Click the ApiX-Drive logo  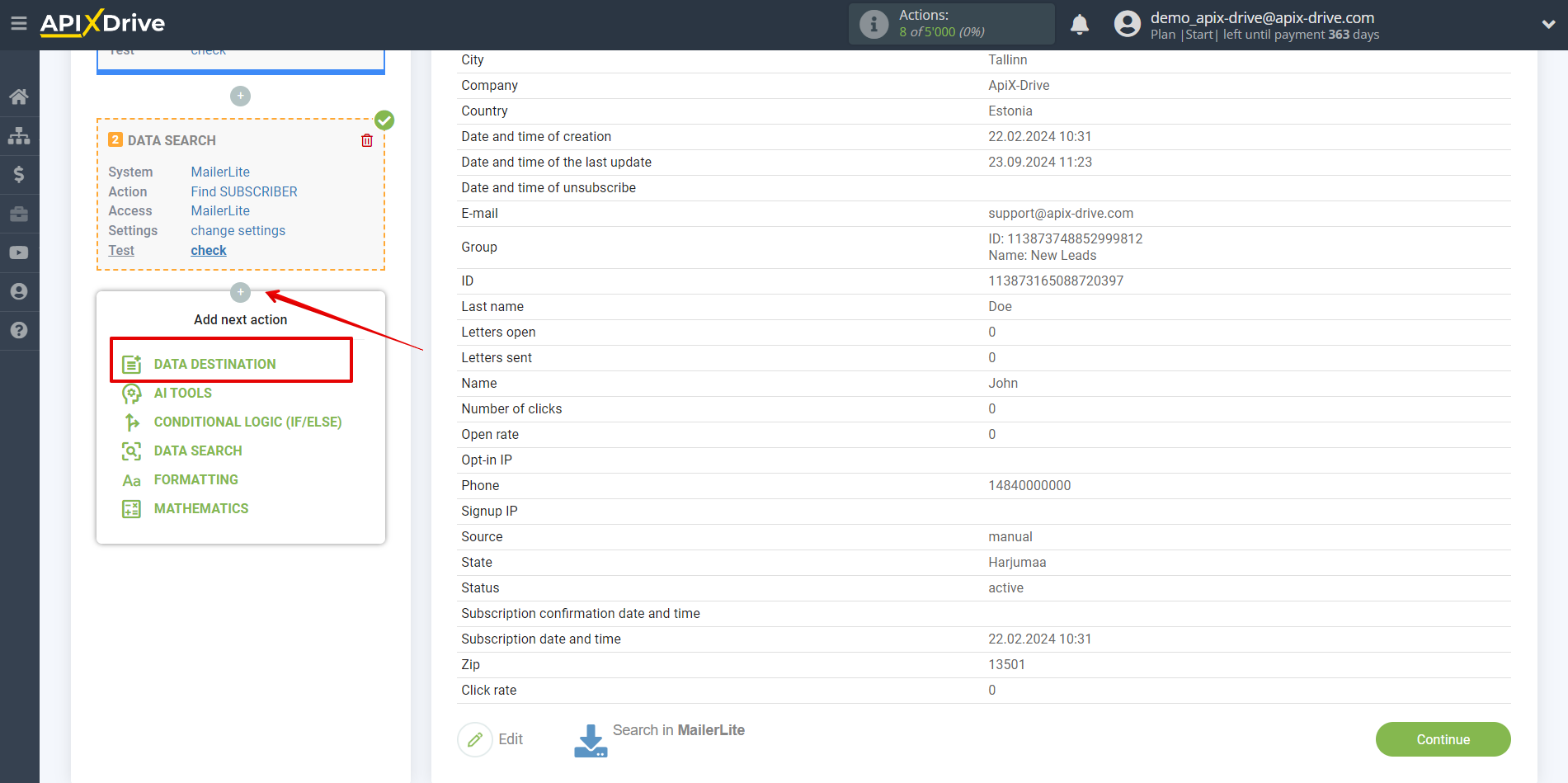(102, 23)
